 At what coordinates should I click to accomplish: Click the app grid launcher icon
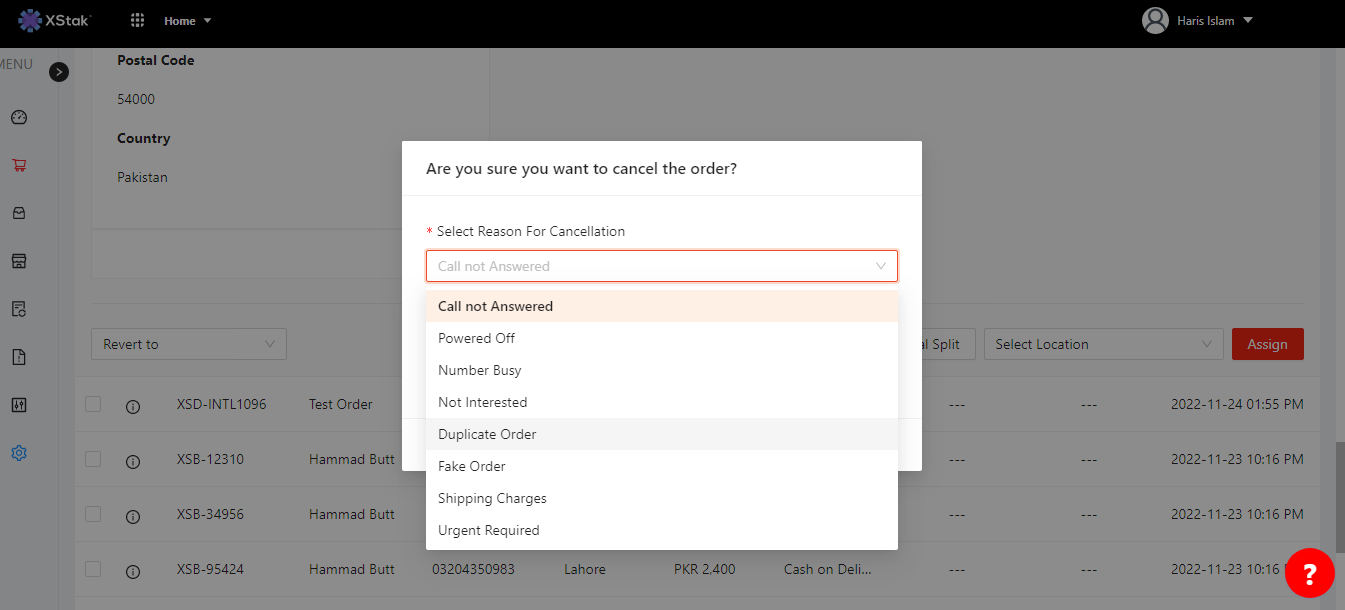click(138, 21)
